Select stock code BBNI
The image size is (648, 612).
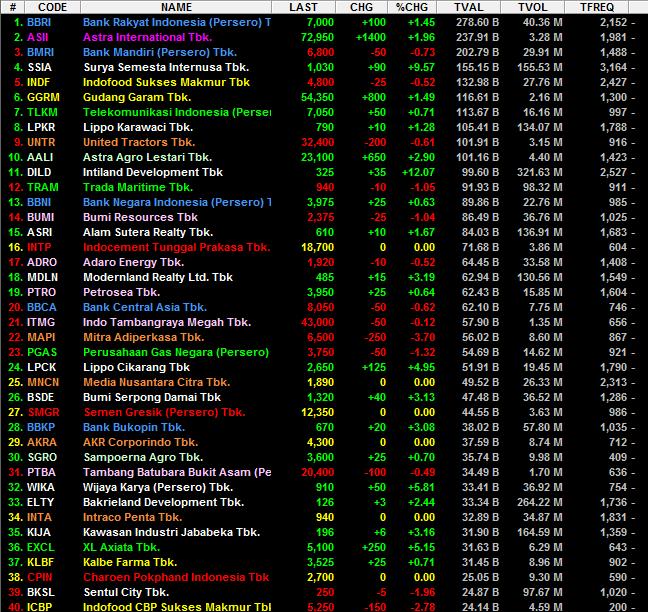[39, 202]
